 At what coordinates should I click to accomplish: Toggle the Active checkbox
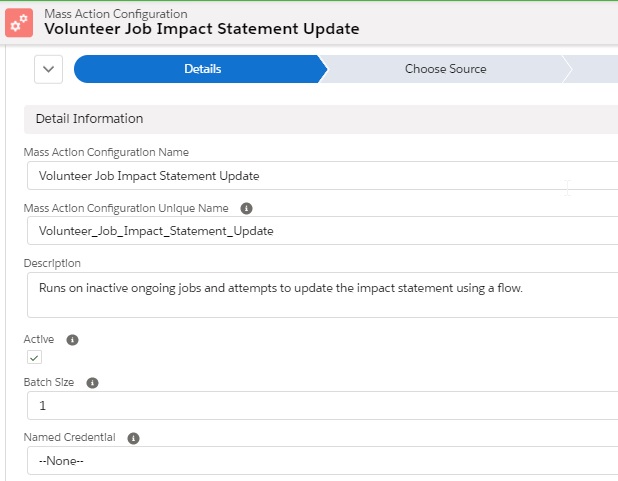point(34,357)
